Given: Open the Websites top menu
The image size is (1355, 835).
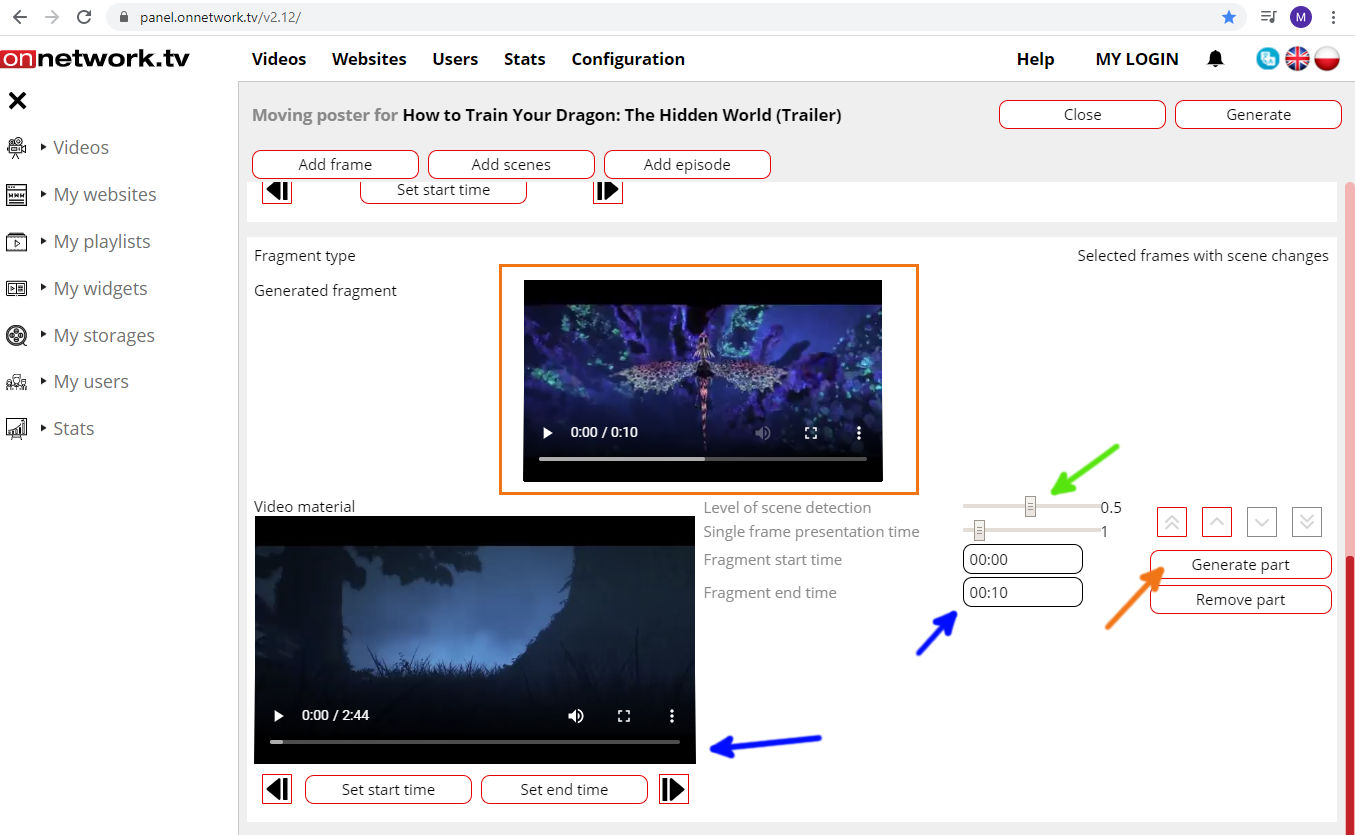Looking at the screenshot, I should (369, 59).
